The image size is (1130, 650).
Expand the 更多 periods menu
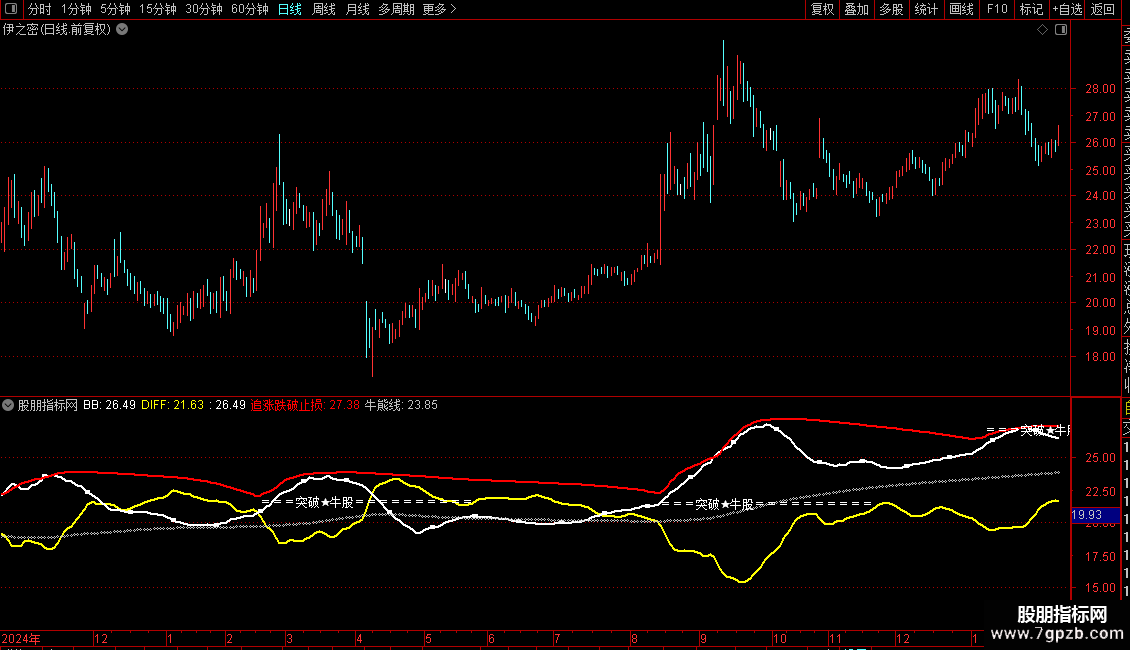pos(440,9)
